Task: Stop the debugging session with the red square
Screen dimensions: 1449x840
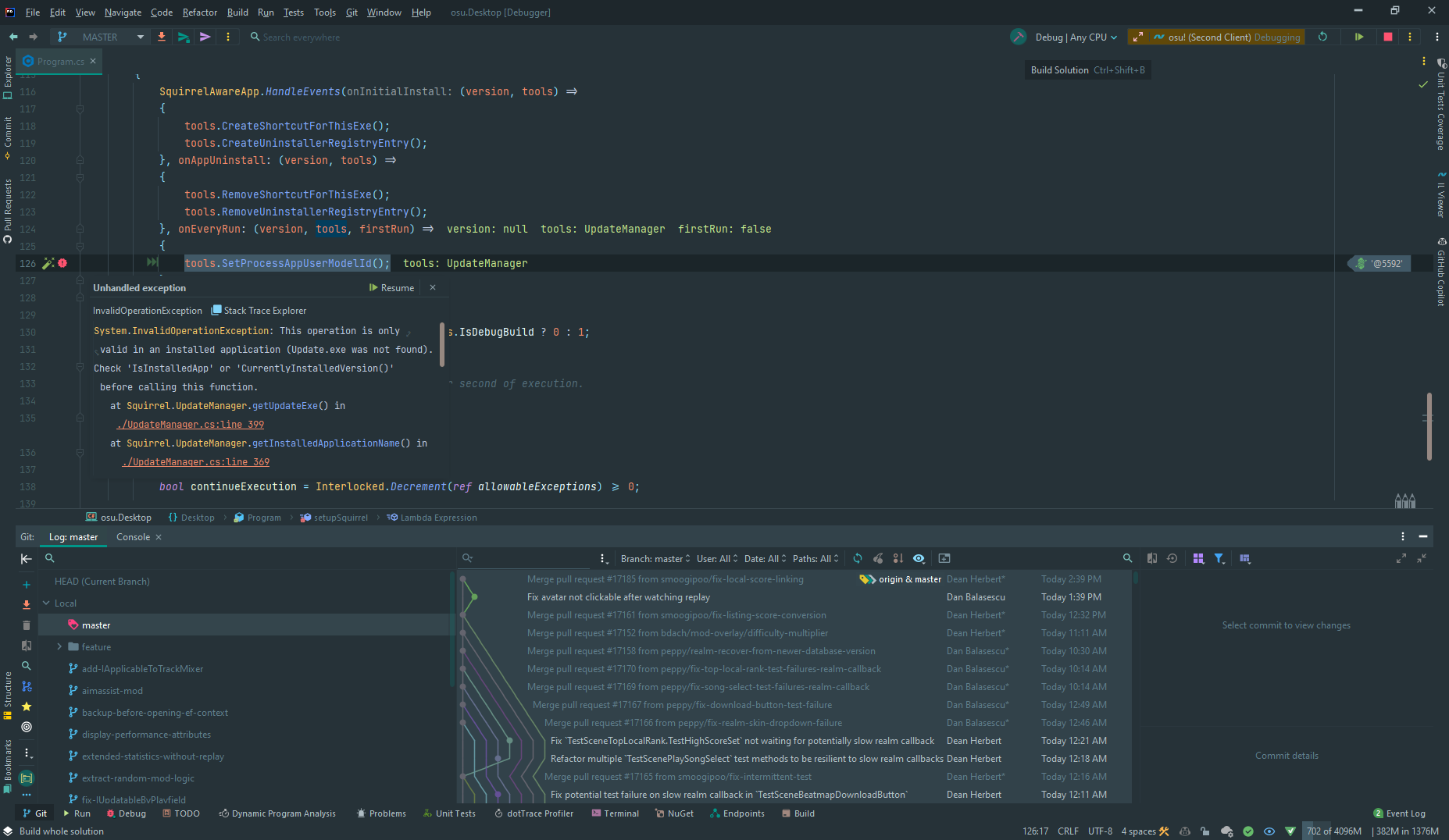Action: 1387,37
